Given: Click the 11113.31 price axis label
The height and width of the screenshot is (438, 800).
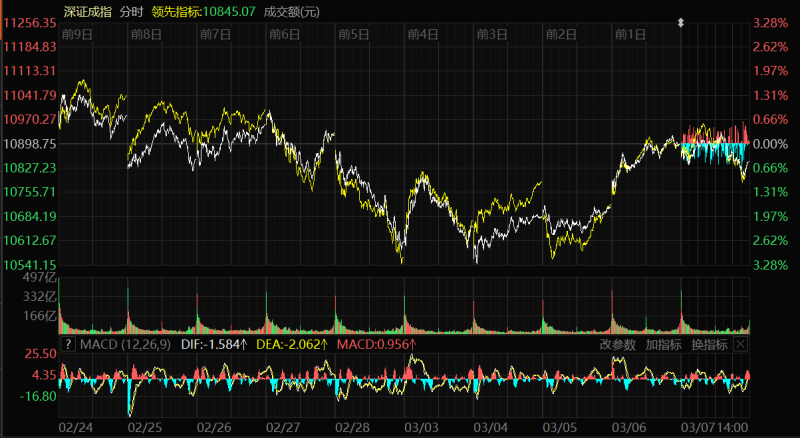Looking at the screenshot, I should (30, 71).
